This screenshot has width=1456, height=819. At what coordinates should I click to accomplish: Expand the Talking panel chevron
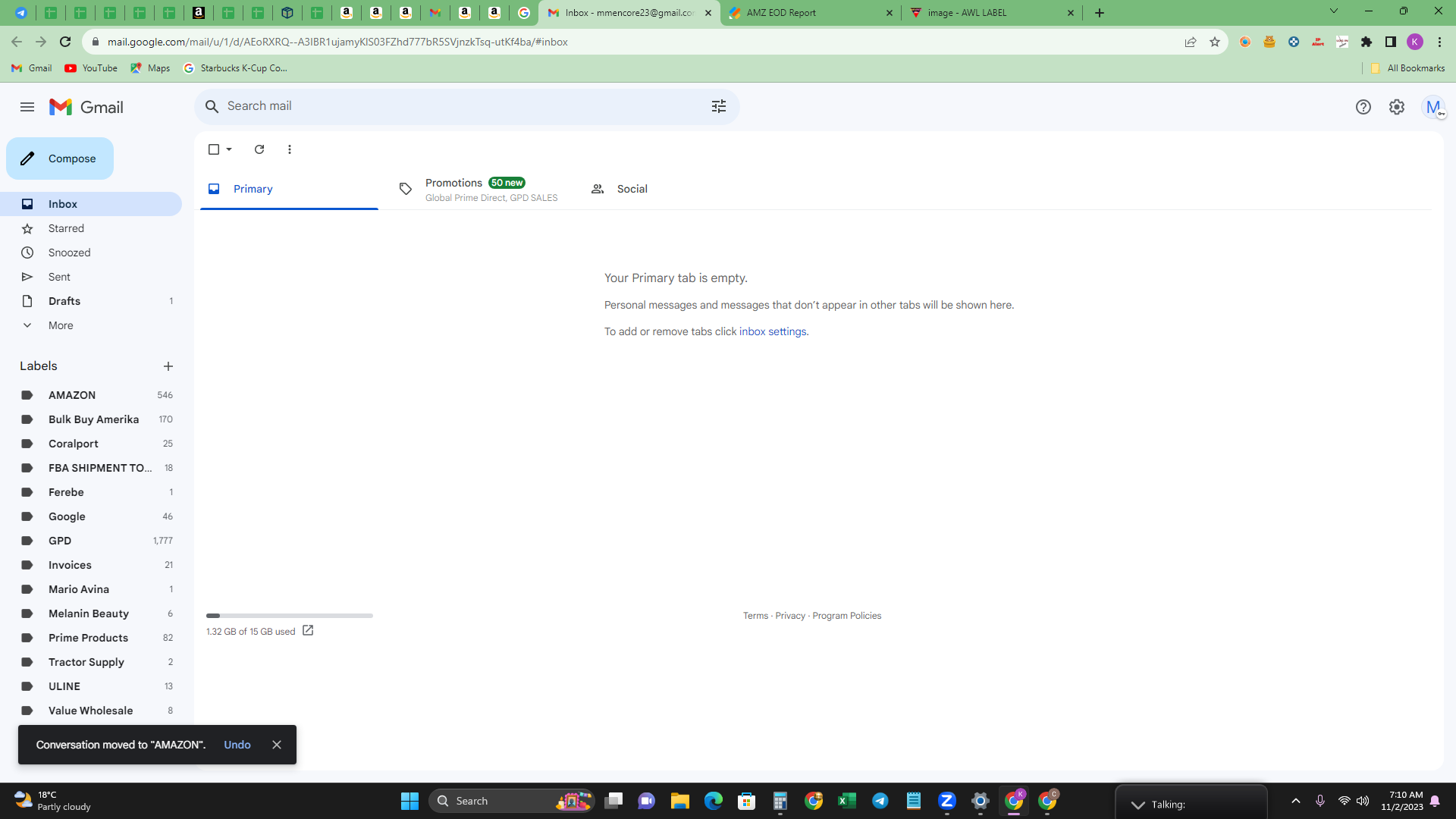click(x=1137, y=805)
